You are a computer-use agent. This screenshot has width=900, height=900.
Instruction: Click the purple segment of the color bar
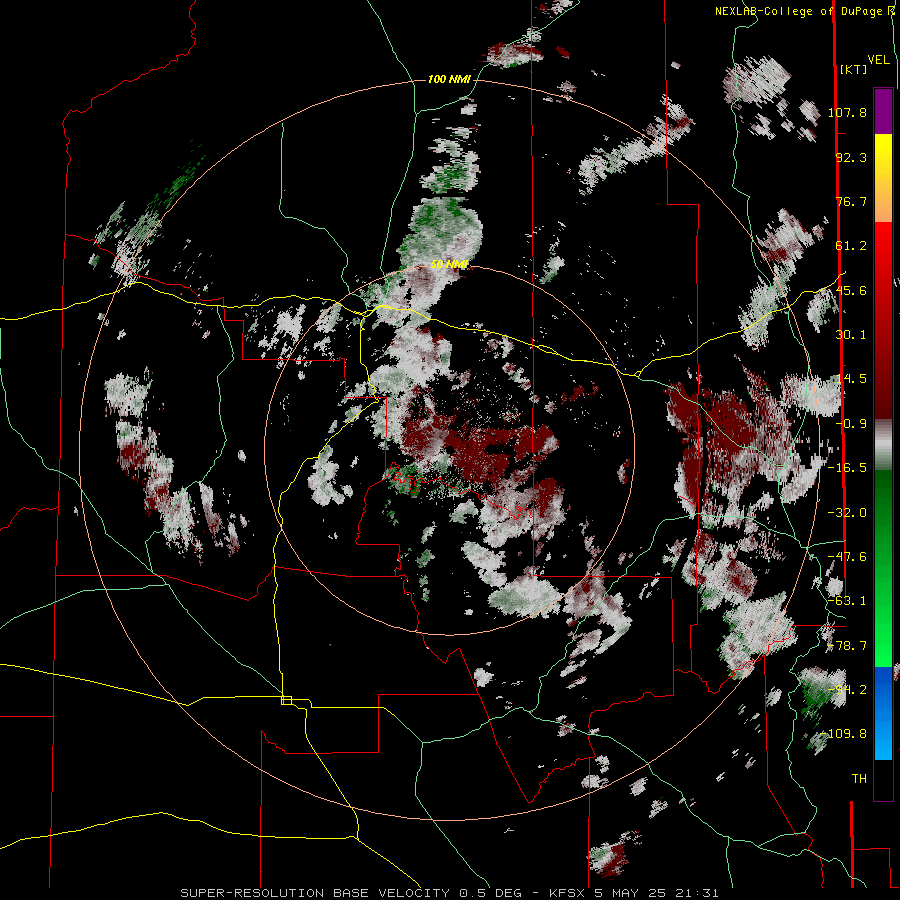[x=883, y=111]
